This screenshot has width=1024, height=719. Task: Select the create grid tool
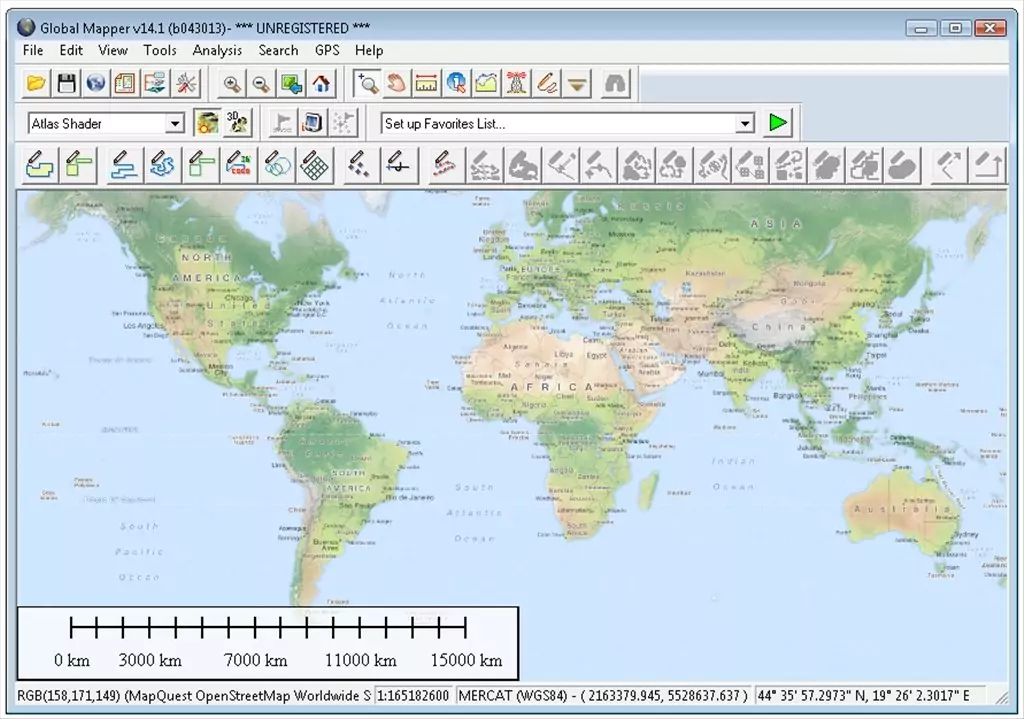pyautogui.click(x=314, y=165)
